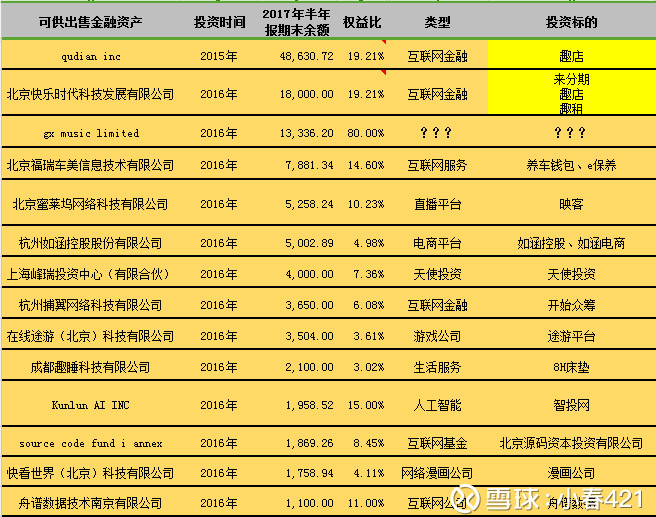Click the amount 5,258.24
Image resolution: width=656 pixels, height=517 pixels.
coord(309,204)
